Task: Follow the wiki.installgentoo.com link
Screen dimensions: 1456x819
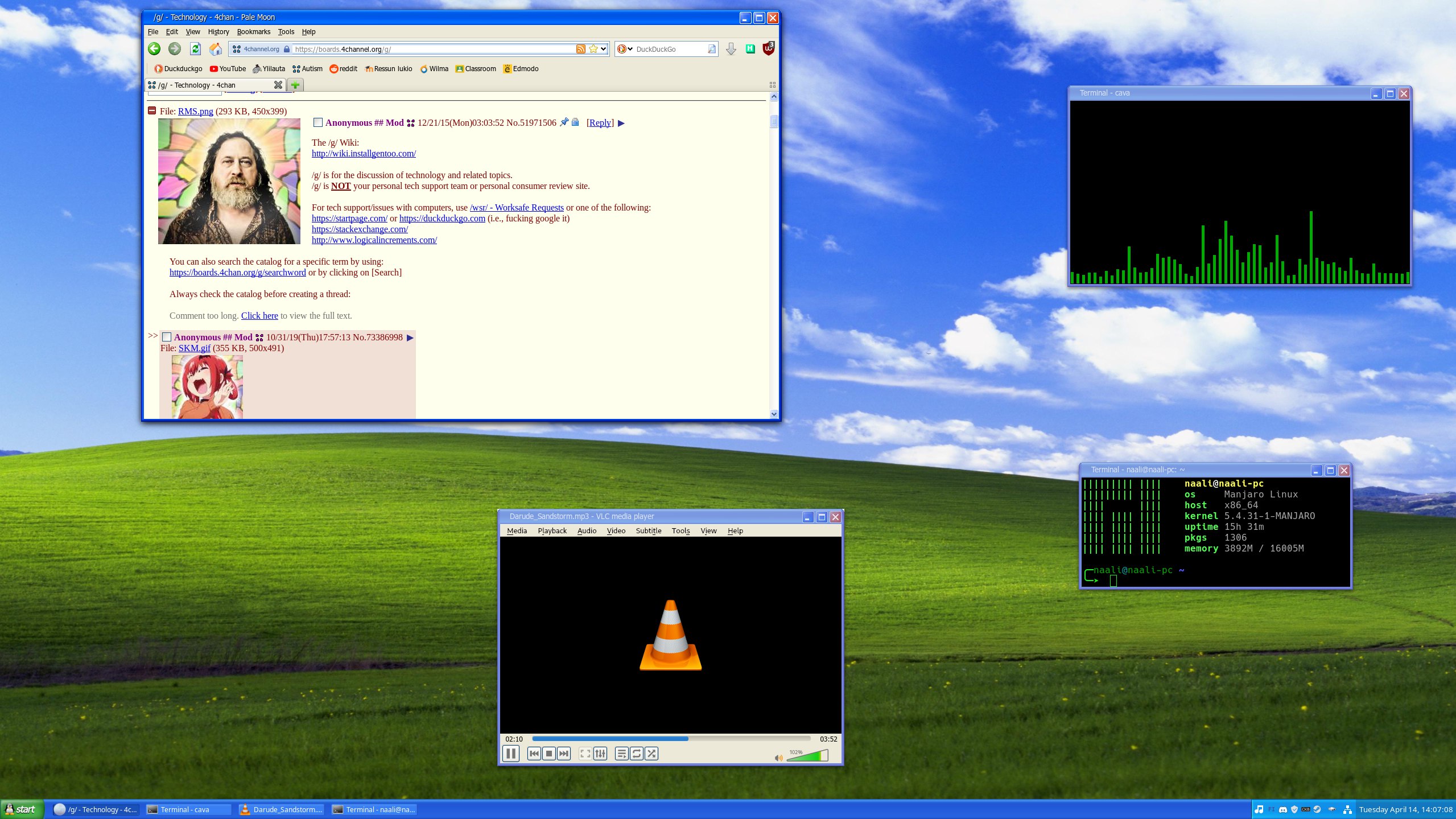Action: [364, 154]
